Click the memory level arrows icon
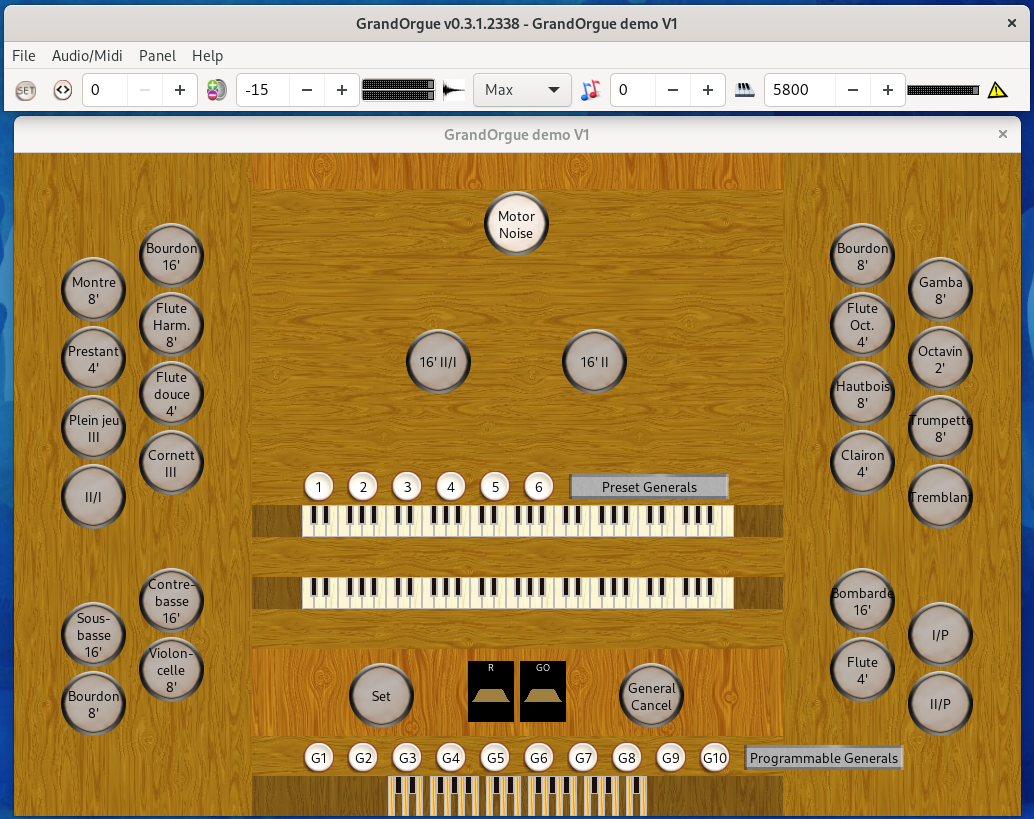The width and height of the screenshot is (1034, 819). point(63,90)
